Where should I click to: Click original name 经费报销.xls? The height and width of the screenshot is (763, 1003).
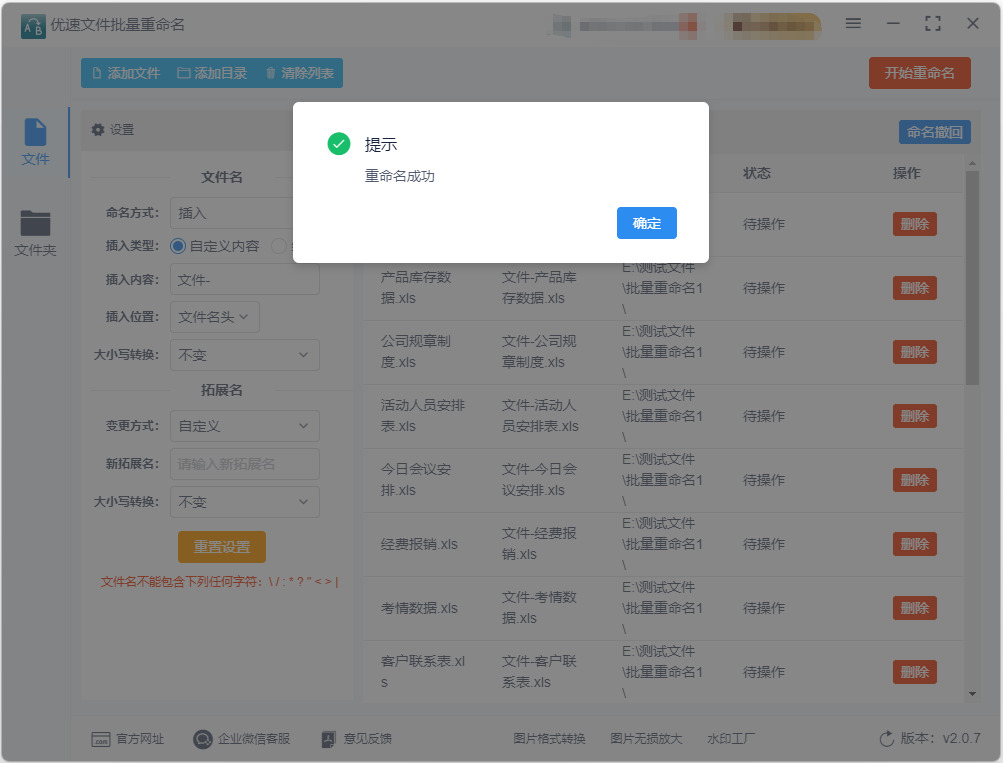[419, 544]
